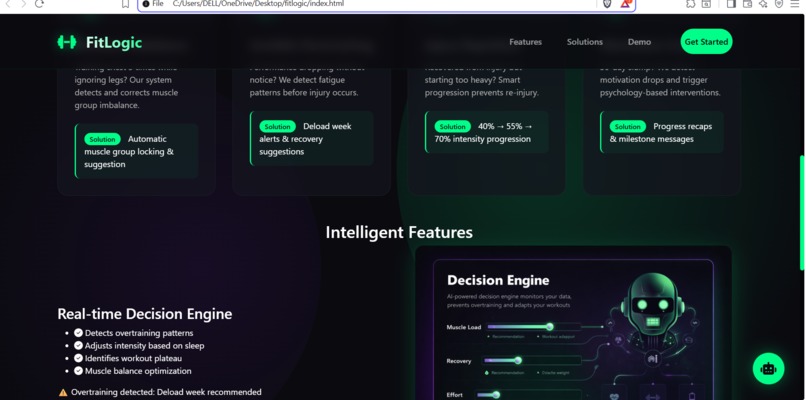Image resolution: width=806 pixels, height=400 pixels.
Task: Click the text psychology-based interventions
Action: coord(660,93)
